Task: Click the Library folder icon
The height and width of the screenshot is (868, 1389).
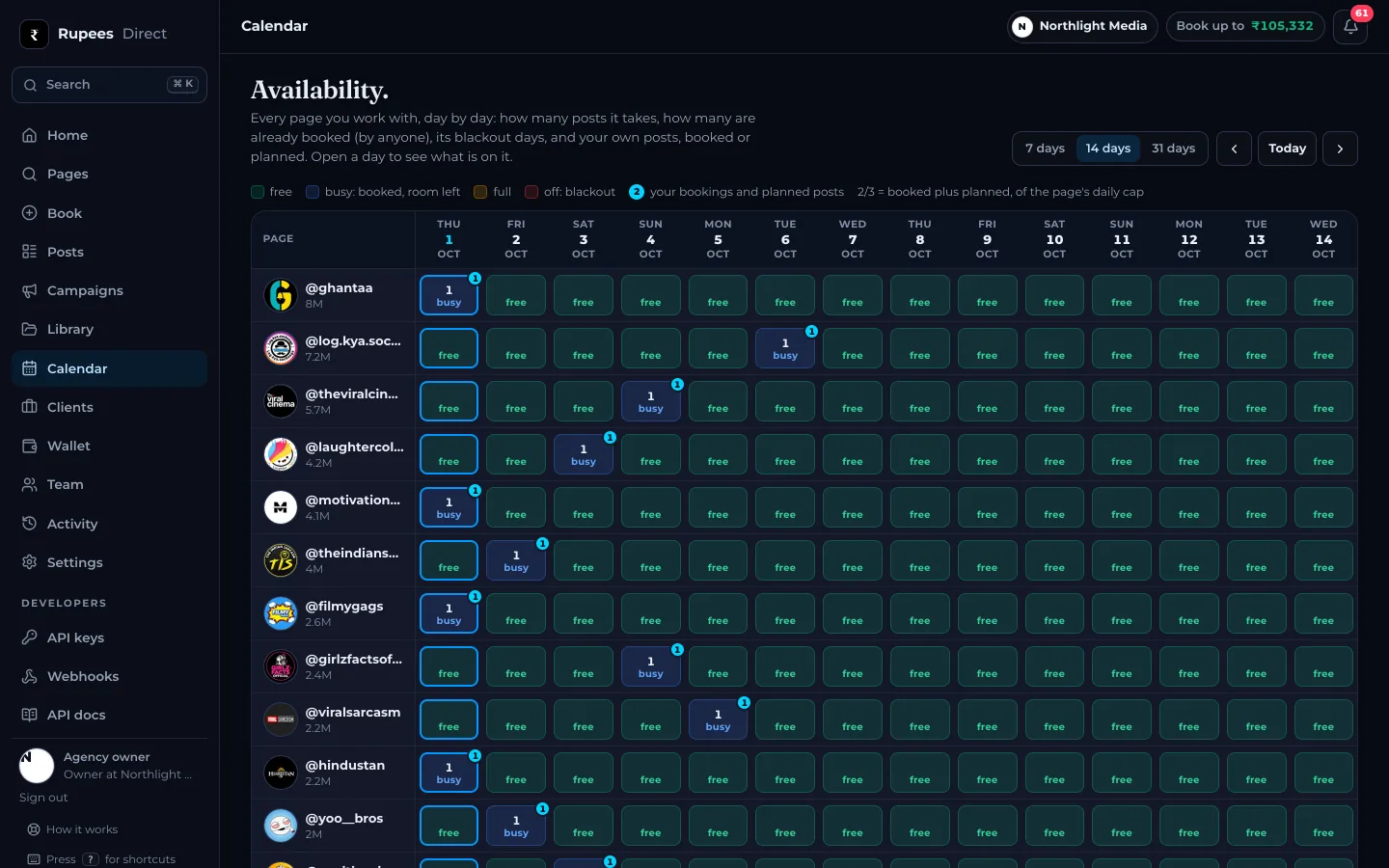Action: 30,329
